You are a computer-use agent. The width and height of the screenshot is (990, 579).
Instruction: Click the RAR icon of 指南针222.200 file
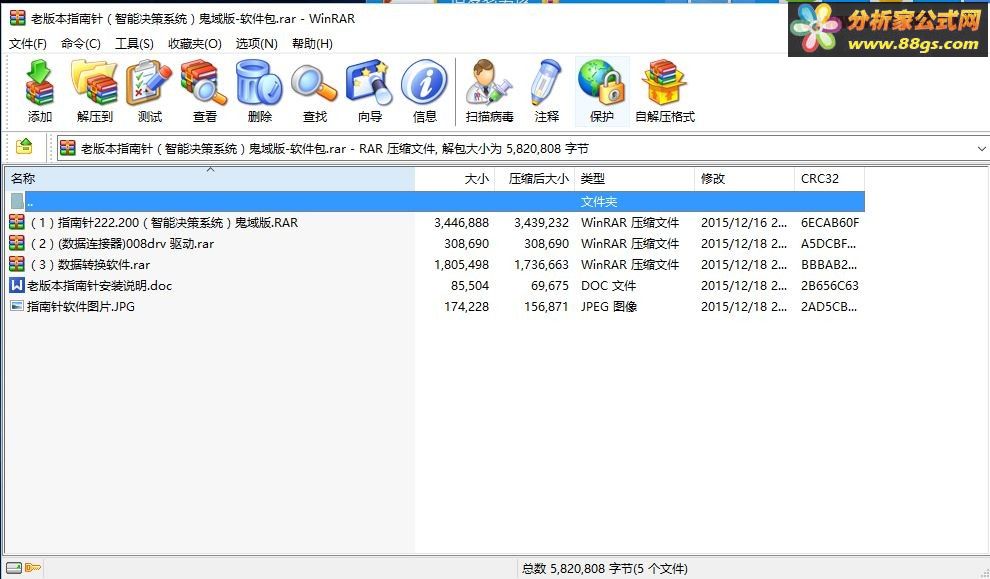[x=17, y=222]
